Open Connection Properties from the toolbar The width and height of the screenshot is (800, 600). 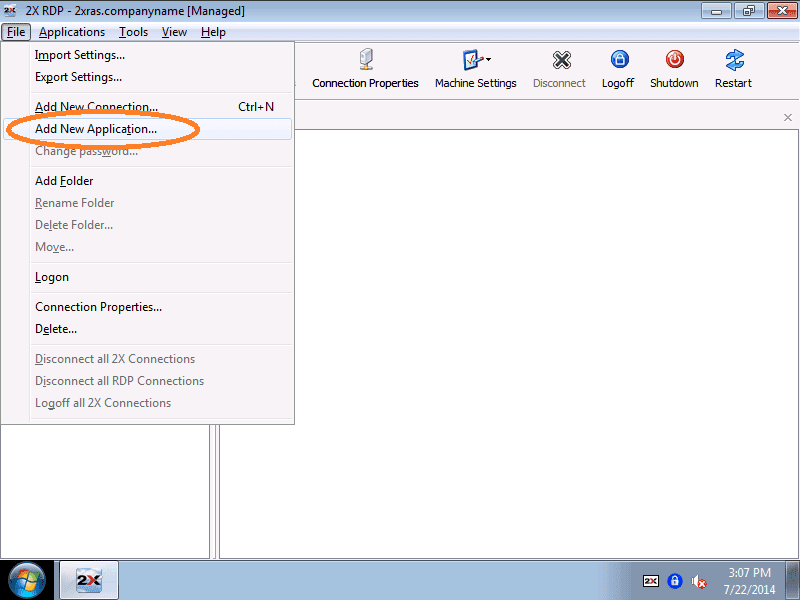tap(365, 69)
